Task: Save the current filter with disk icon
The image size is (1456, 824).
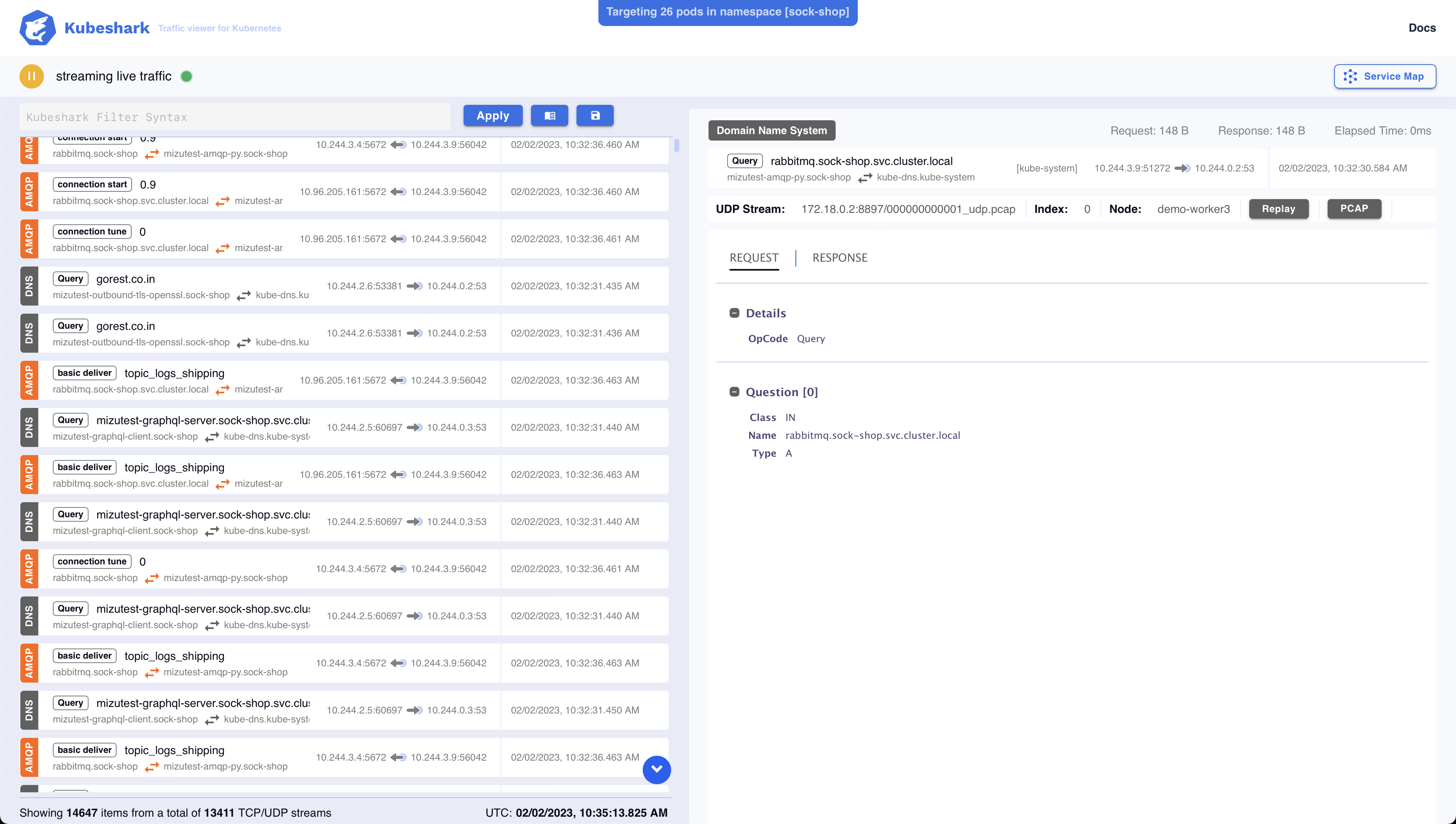Action: pyautogui.click(x=595, y=116)
